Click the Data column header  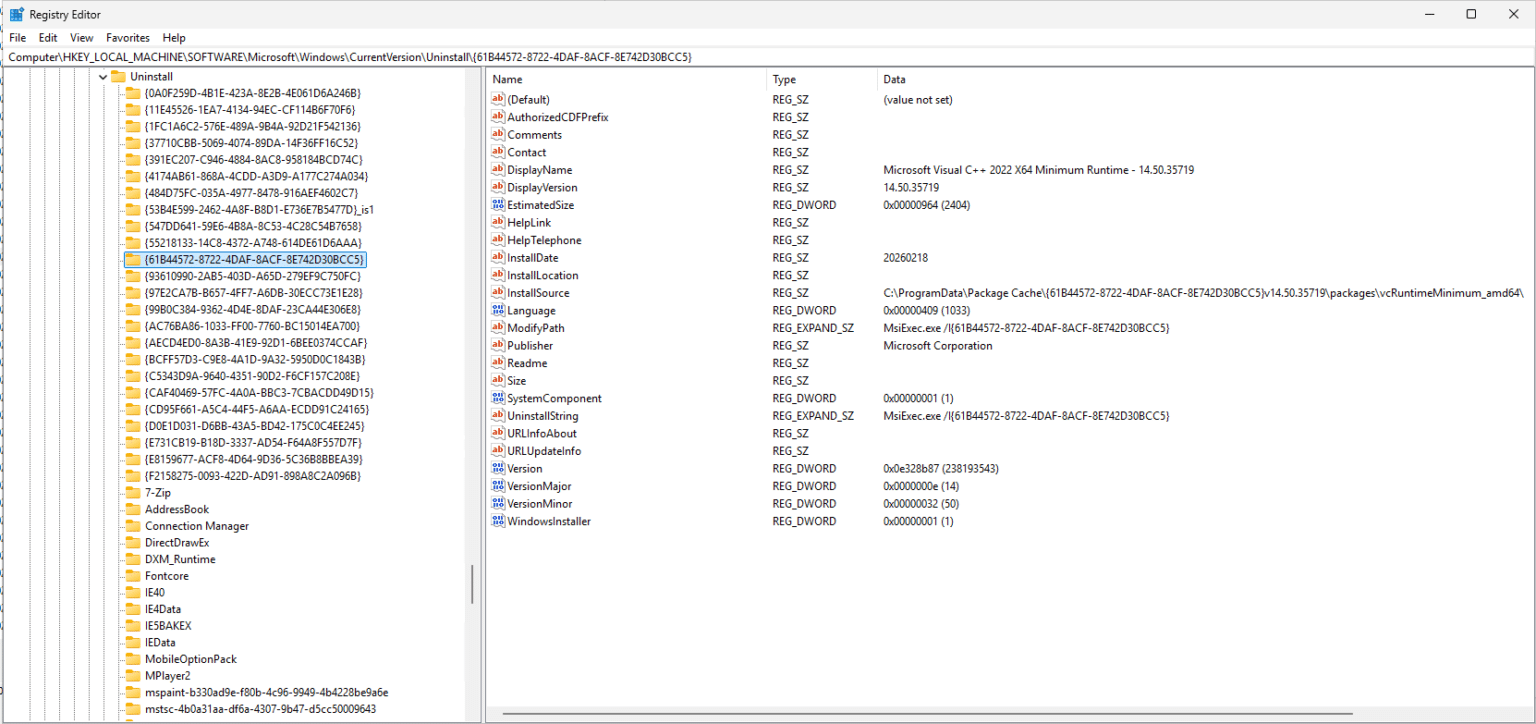tap(1205, 79)
